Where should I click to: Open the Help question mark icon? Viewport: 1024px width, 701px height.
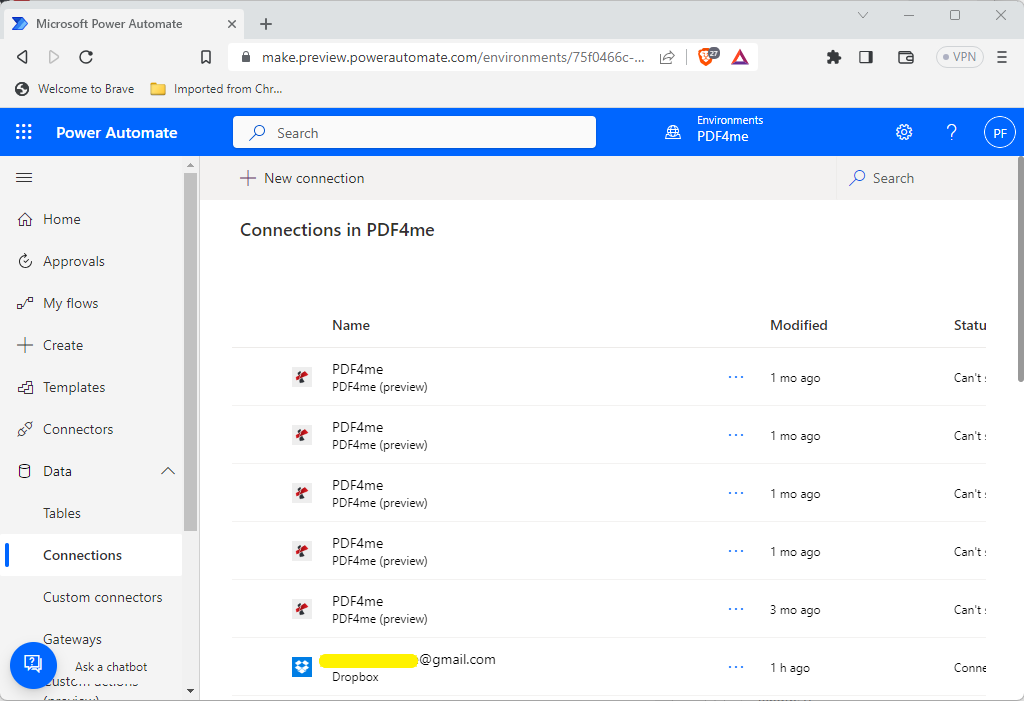click(x=951, y=131)
